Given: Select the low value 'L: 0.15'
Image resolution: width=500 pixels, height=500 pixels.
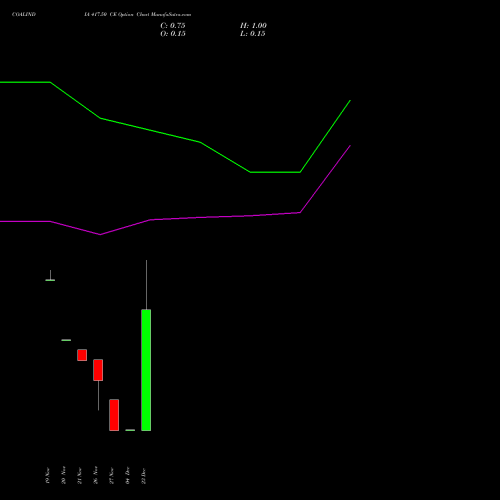Looking at the screenshot, I should click(x=253, y=34).
